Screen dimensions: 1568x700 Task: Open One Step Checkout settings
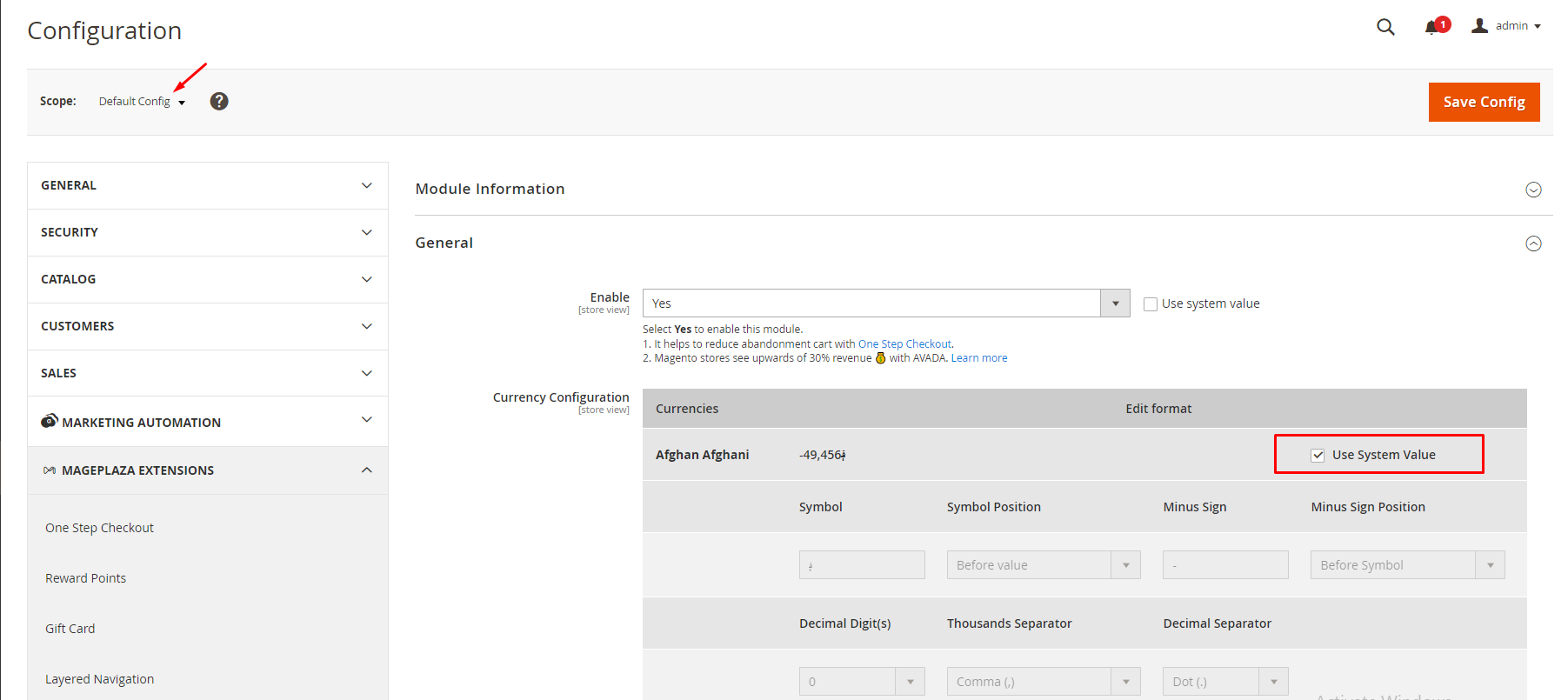pyautogui.click(x=99, y=528)
